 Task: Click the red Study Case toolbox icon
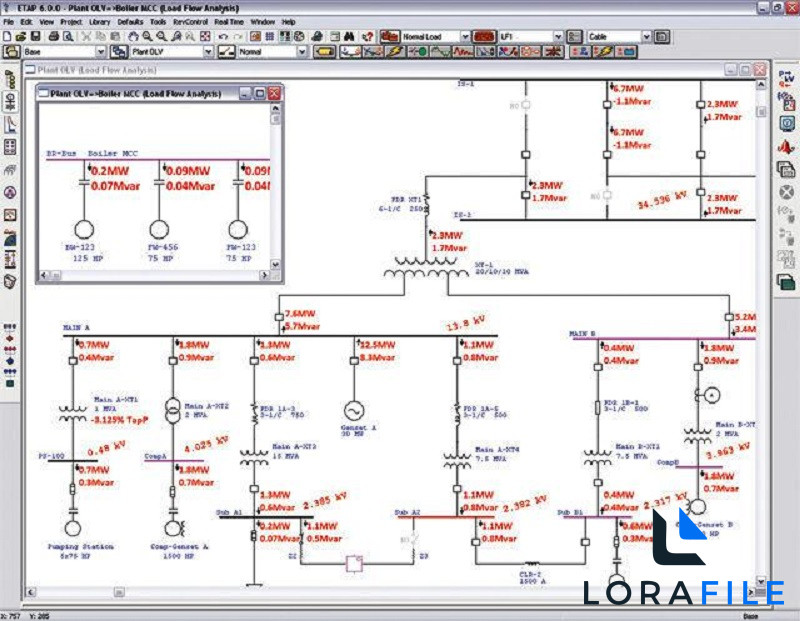[x=389, y=37]
